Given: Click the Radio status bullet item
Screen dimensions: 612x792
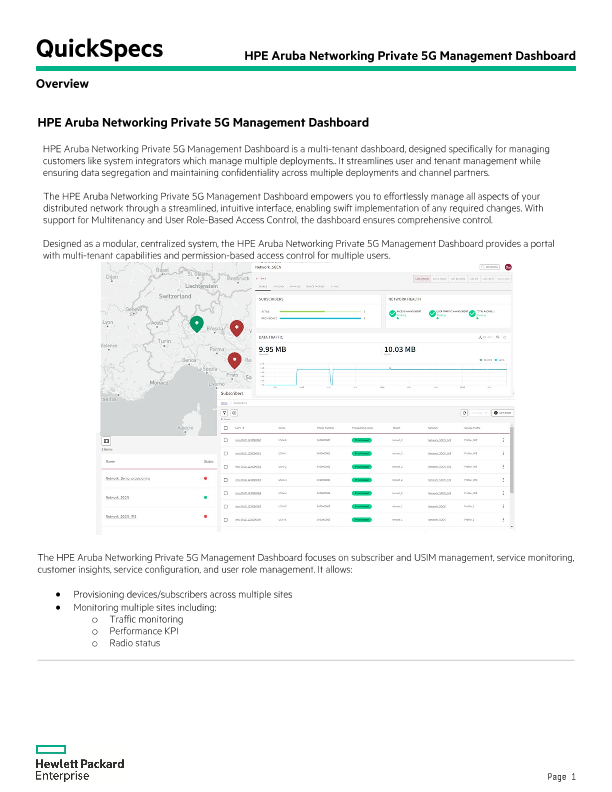Looking at the screenshot, I should pyautogui.click(x=134, y=643).
